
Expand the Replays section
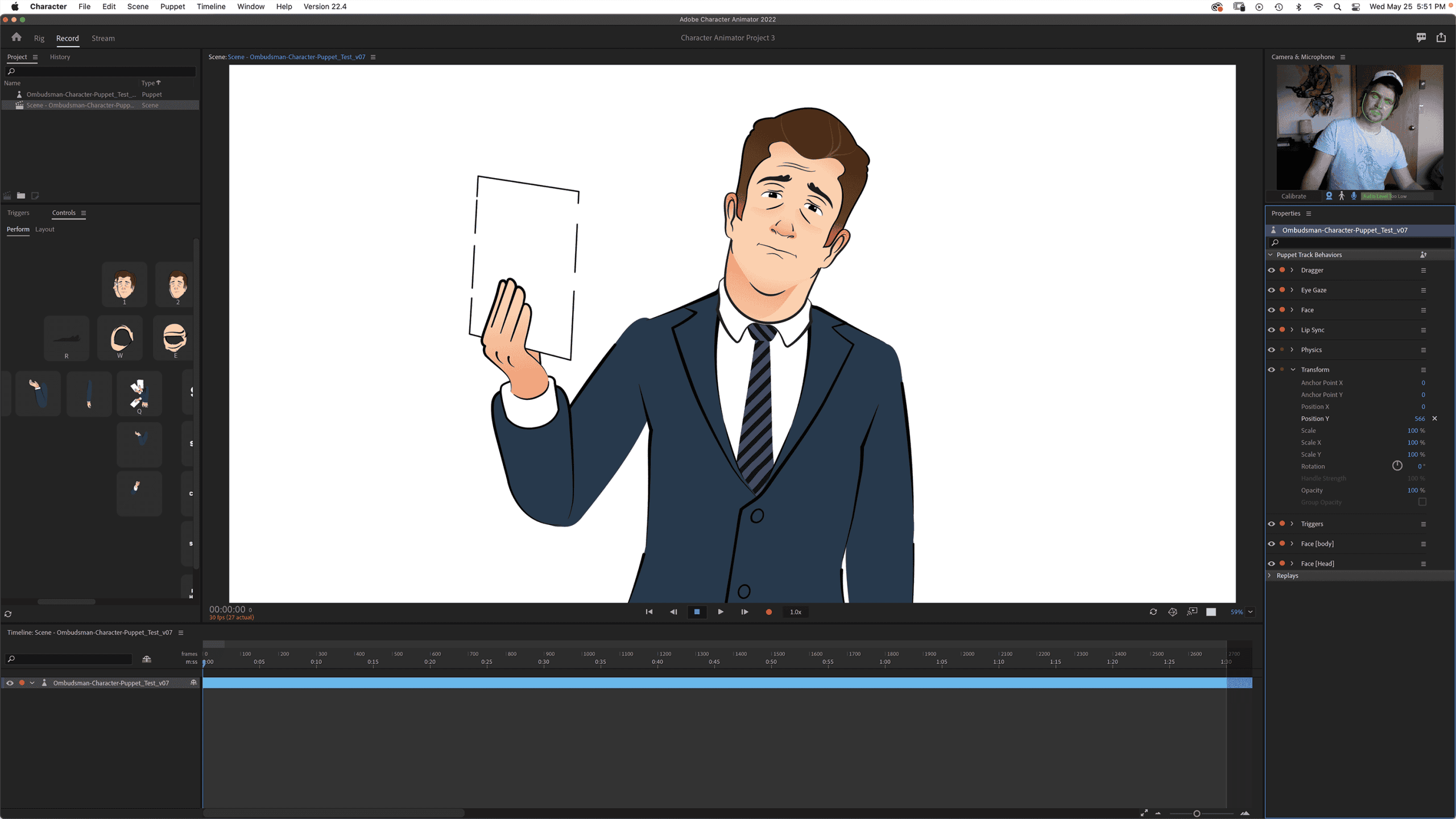pos(1269,576)
